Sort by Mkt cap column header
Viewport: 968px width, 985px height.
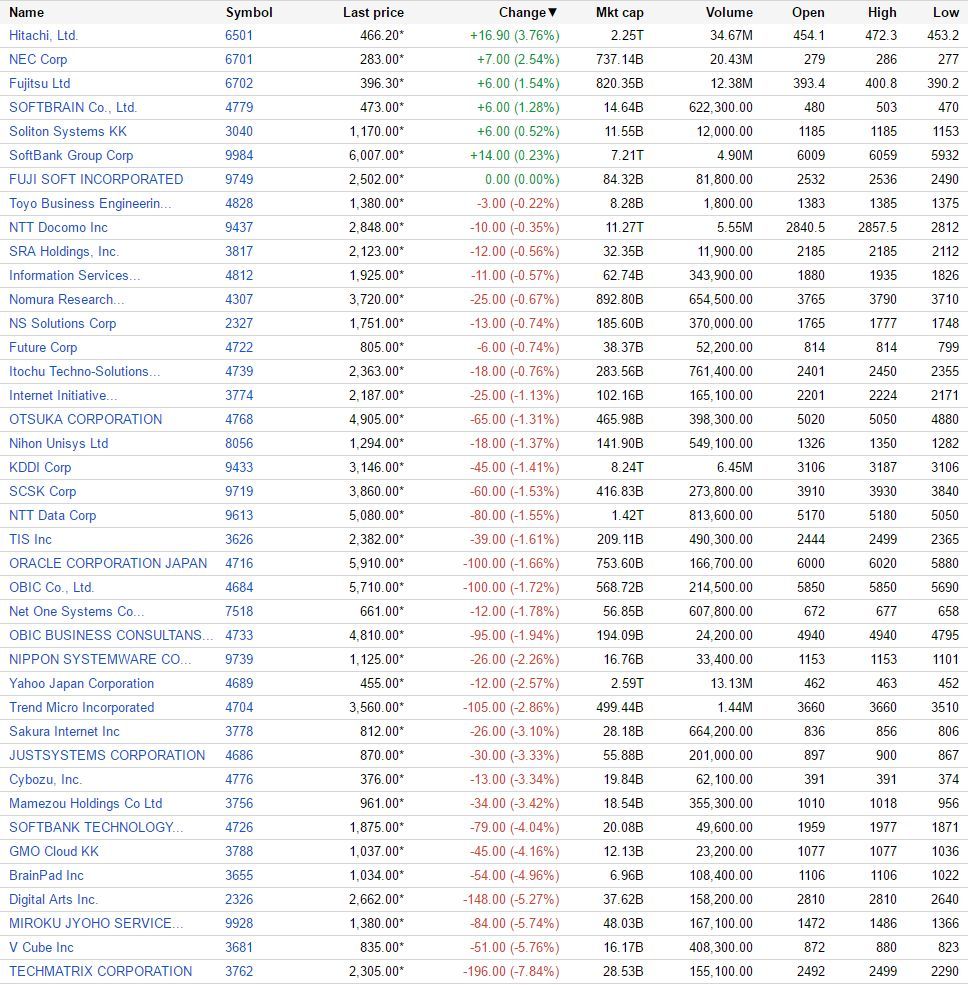pyautogui.click(x=619, y=13)
